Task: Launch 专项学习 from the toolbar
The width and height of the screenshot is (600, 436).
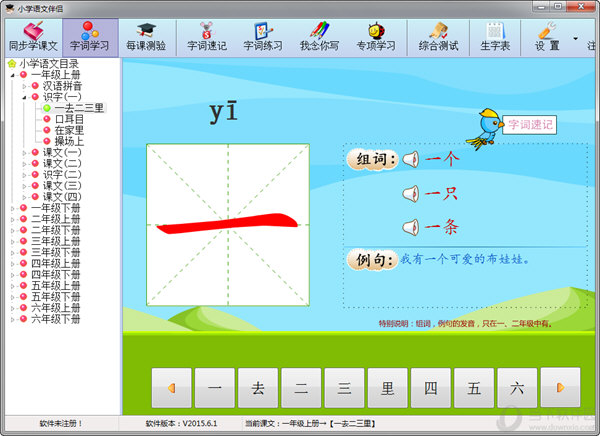Action: pos(377,37)
